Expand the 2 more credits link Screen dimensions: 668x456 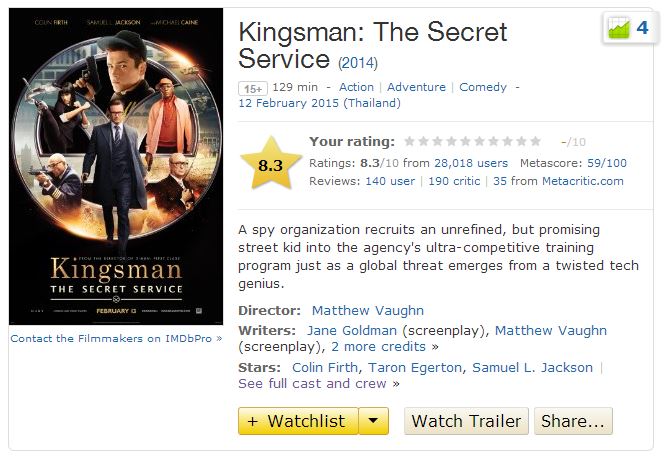[385, 347]
